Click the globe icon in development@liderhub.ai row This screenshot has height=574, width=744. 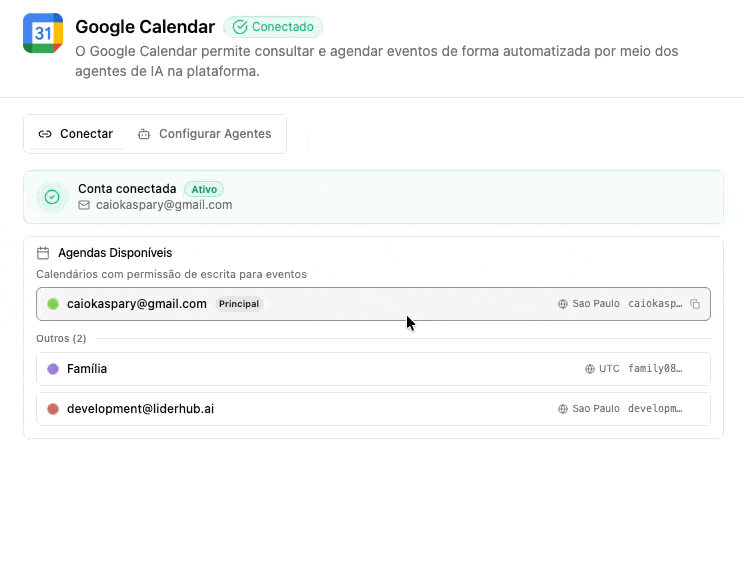coord(563,408)
